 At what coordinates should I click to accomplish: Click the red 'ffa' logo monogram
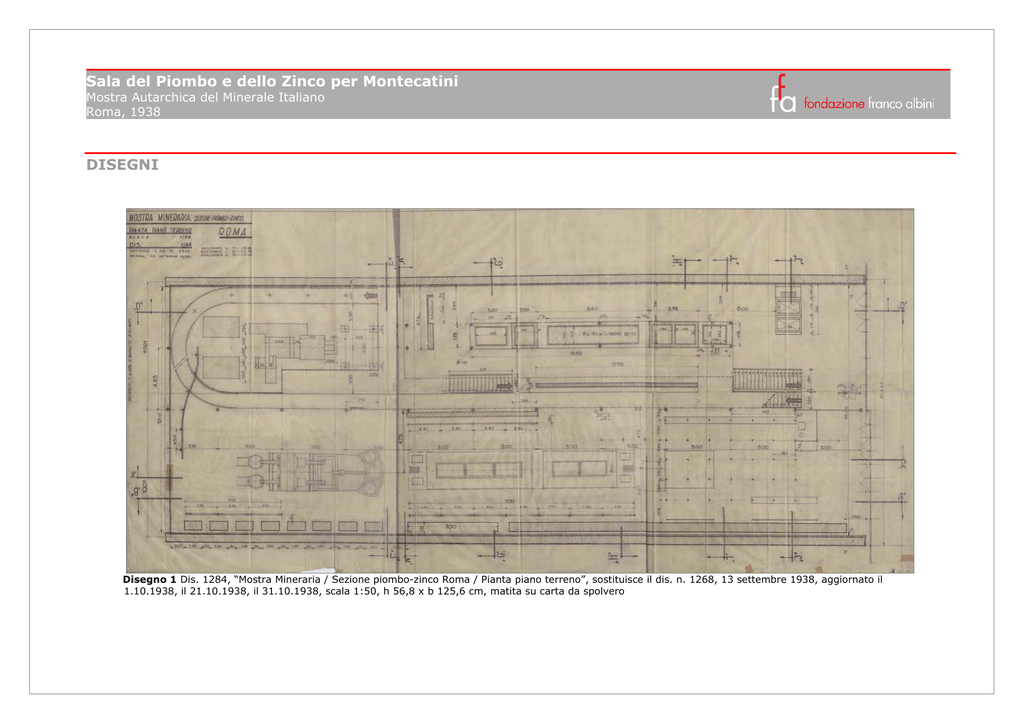click(783, 95)
